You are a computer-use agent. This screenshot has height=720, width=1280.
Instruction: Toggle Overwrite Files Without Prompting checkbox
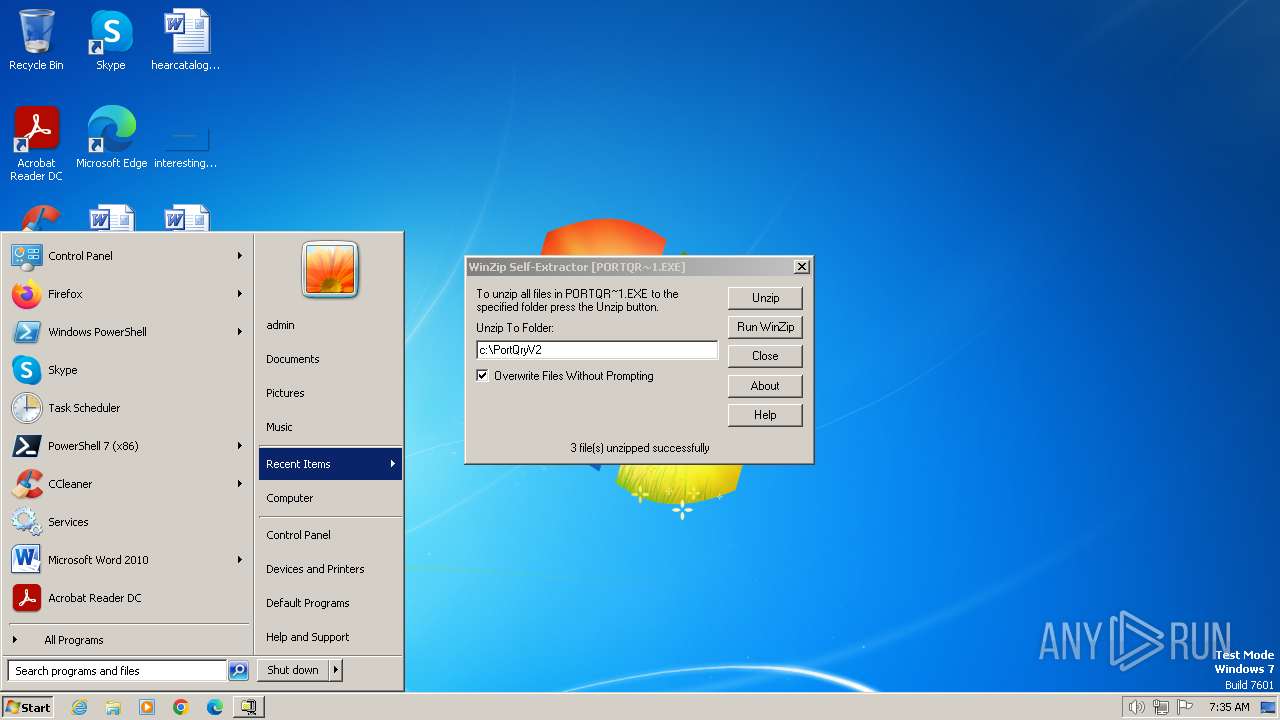point(483,376)
